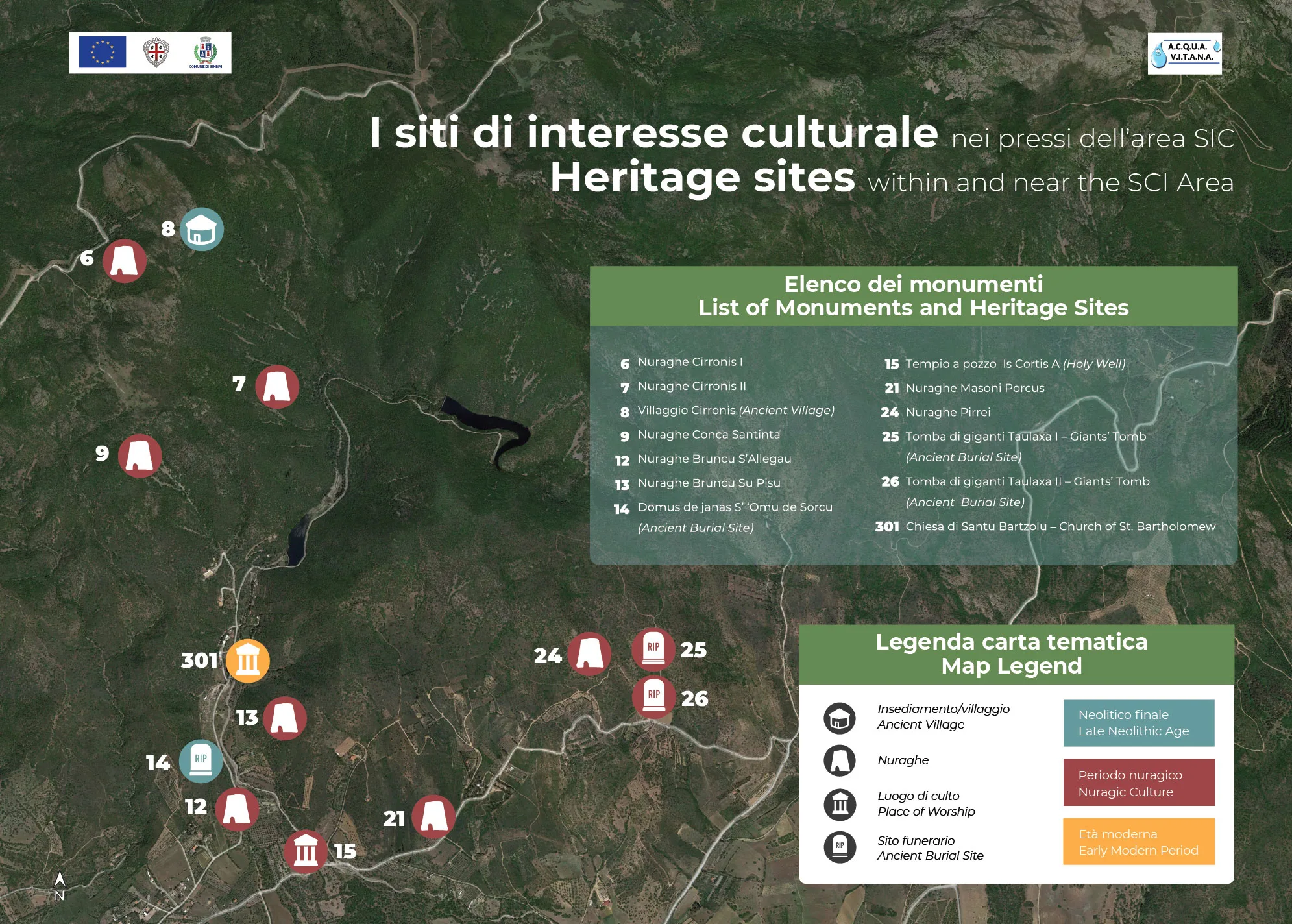Click the 'Elenco dei monumenti' header
The image size is (1292, 924).
[x=914, y=296]
